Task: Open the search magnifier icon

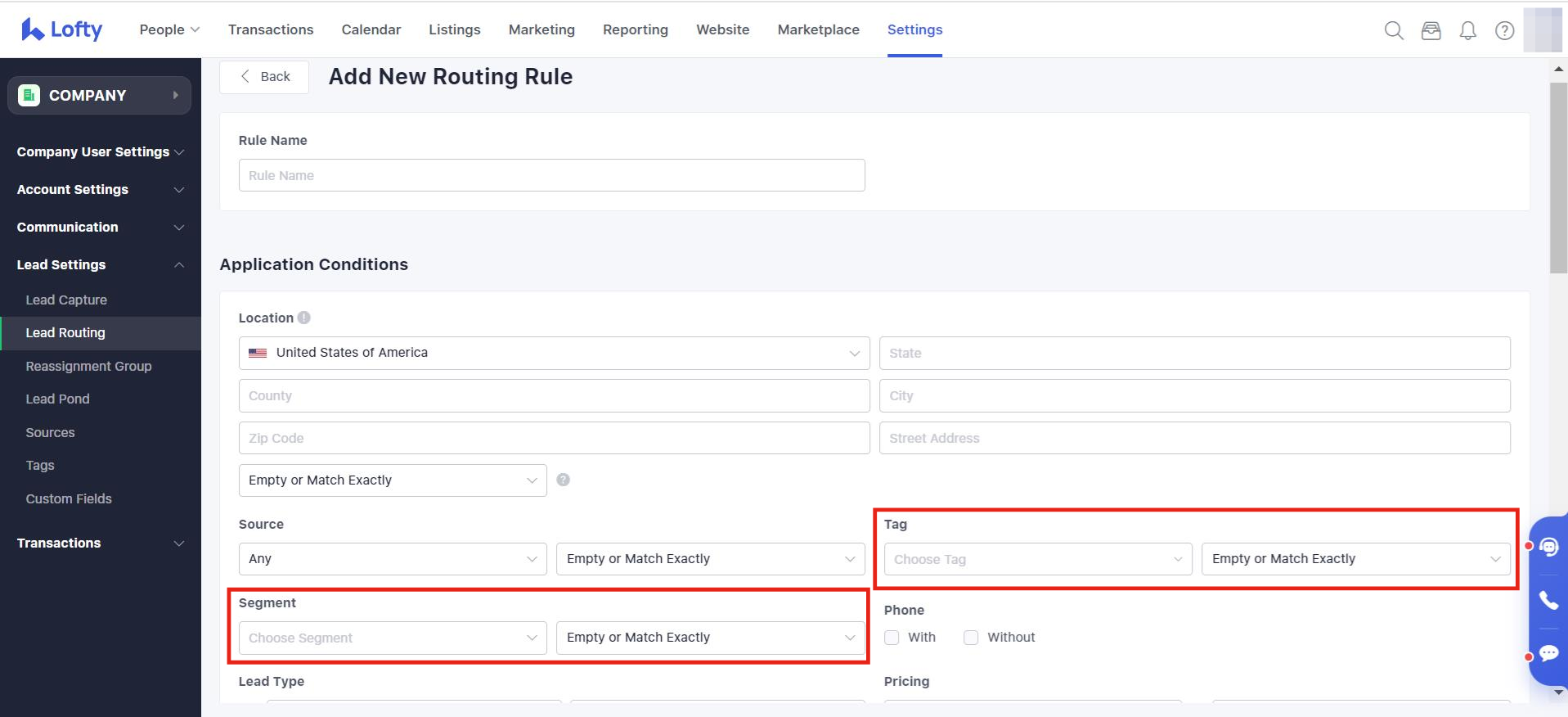Action: 1394,31
